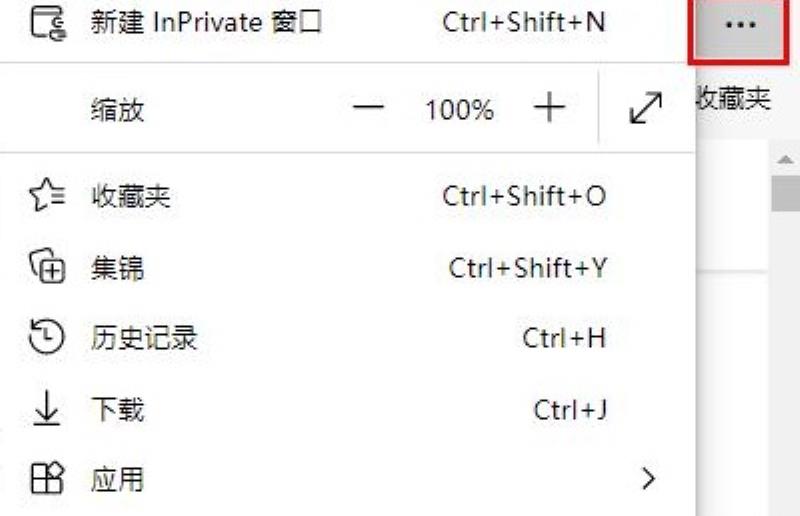The width and height of the screenshot is (800, 516).
Task: Click the History clock icon
Action: pos(47,337)
